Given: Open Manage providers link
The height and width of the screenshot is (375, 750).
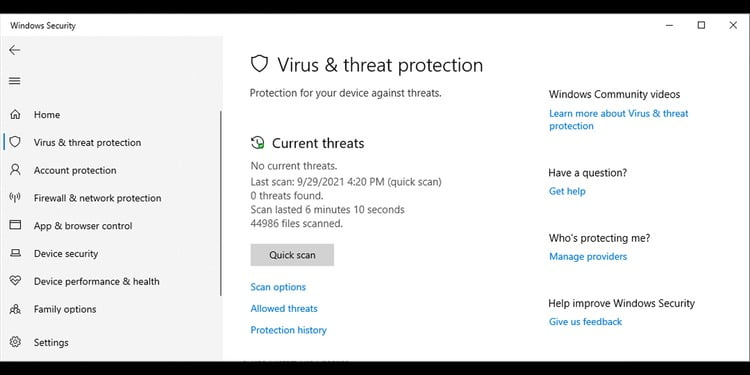Looking at the screenshot, I should pos(588,257).
